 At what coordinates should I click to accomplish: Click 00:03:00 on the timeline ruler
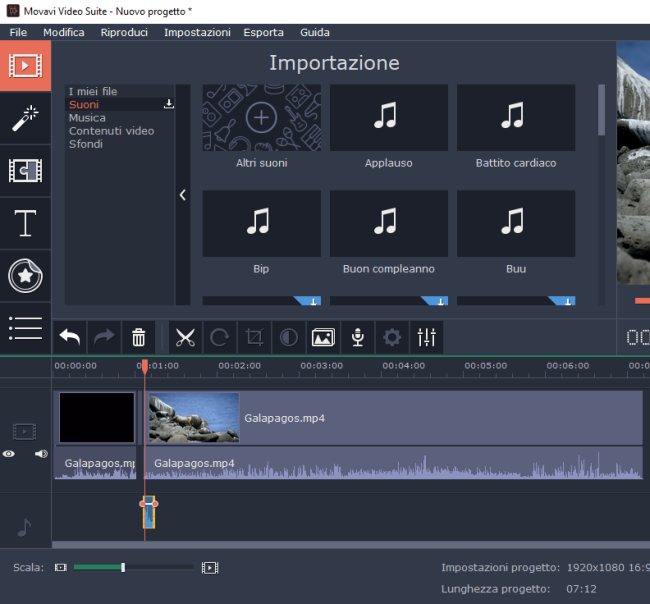322,366
